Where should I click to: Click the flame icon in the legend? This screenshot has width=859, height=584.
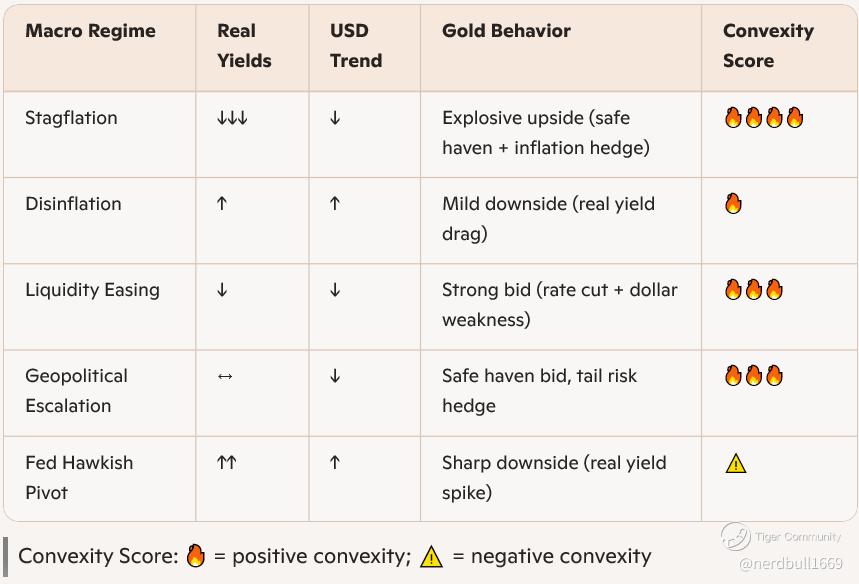coord(196,556)
